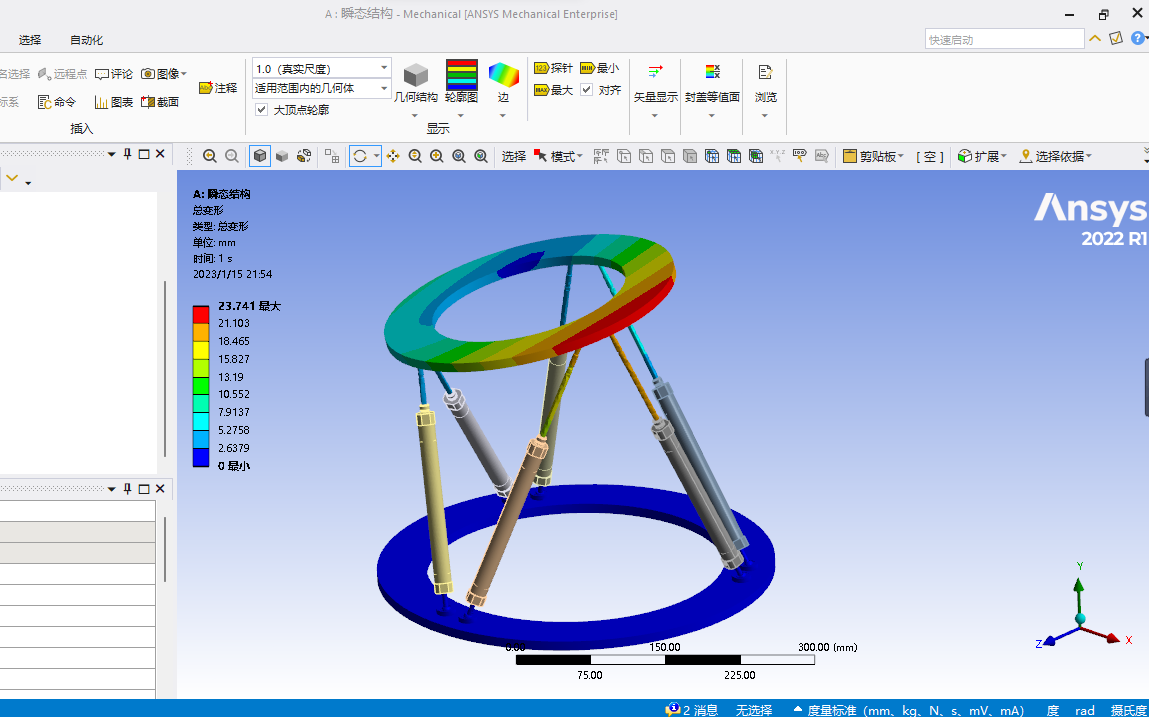Enable the 对齐 alignment checkbox

[x=587, y=88]
